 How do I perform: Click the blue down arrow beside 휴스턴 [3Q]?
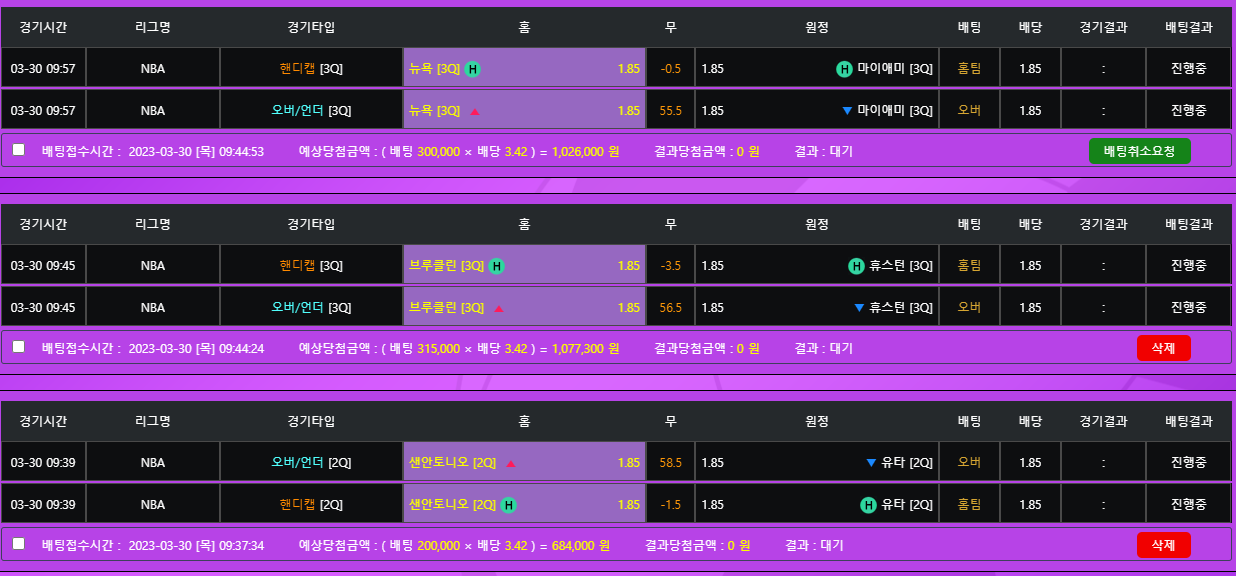pyautogui.click(x=859, y=307)
